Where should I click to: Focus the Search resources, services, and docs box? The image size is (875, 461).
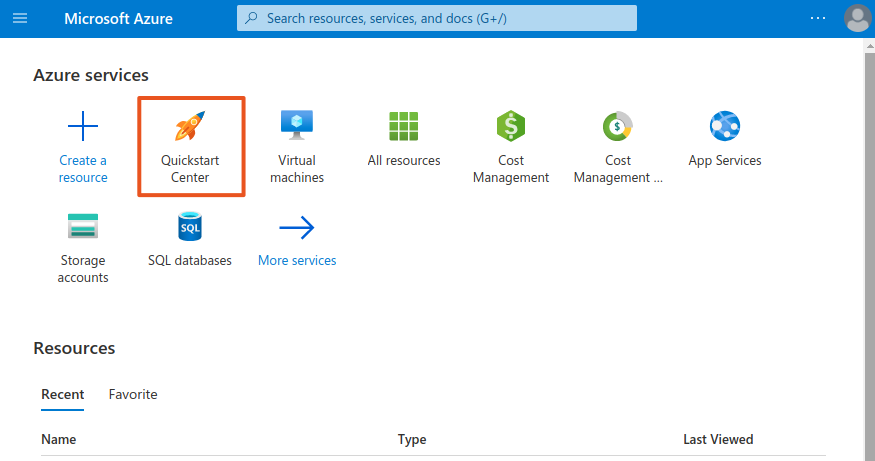click(437, 18)
